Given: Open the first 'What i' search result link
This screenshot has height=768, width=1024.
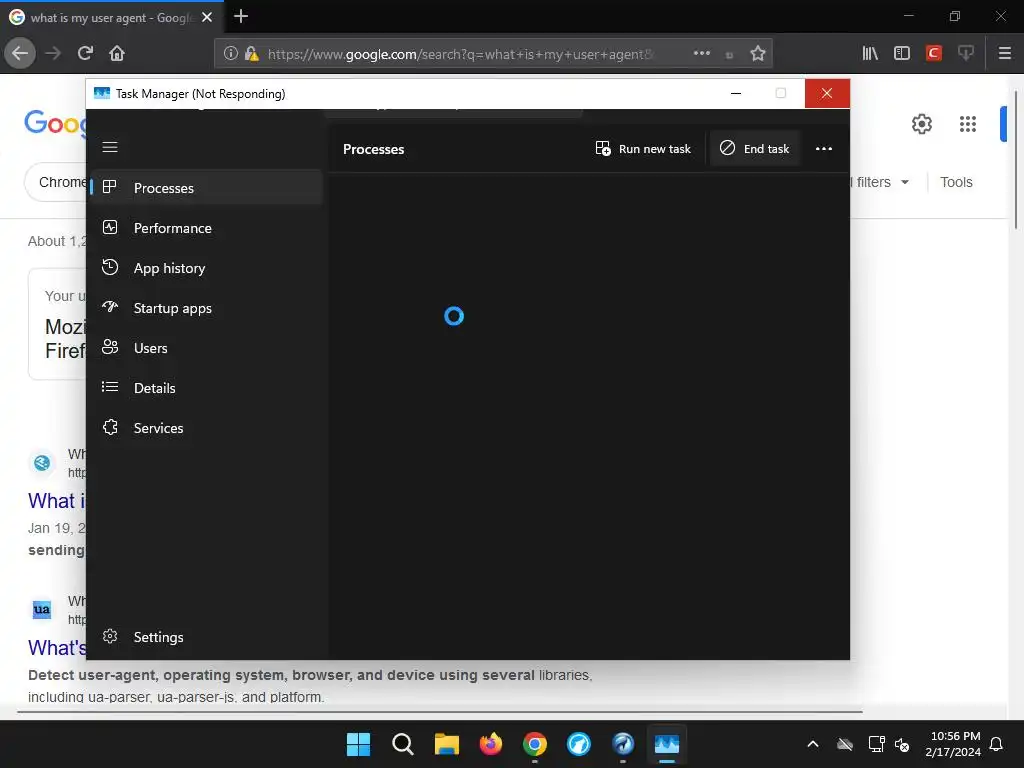Looking at the screenshot, I should tap(57, 500).
